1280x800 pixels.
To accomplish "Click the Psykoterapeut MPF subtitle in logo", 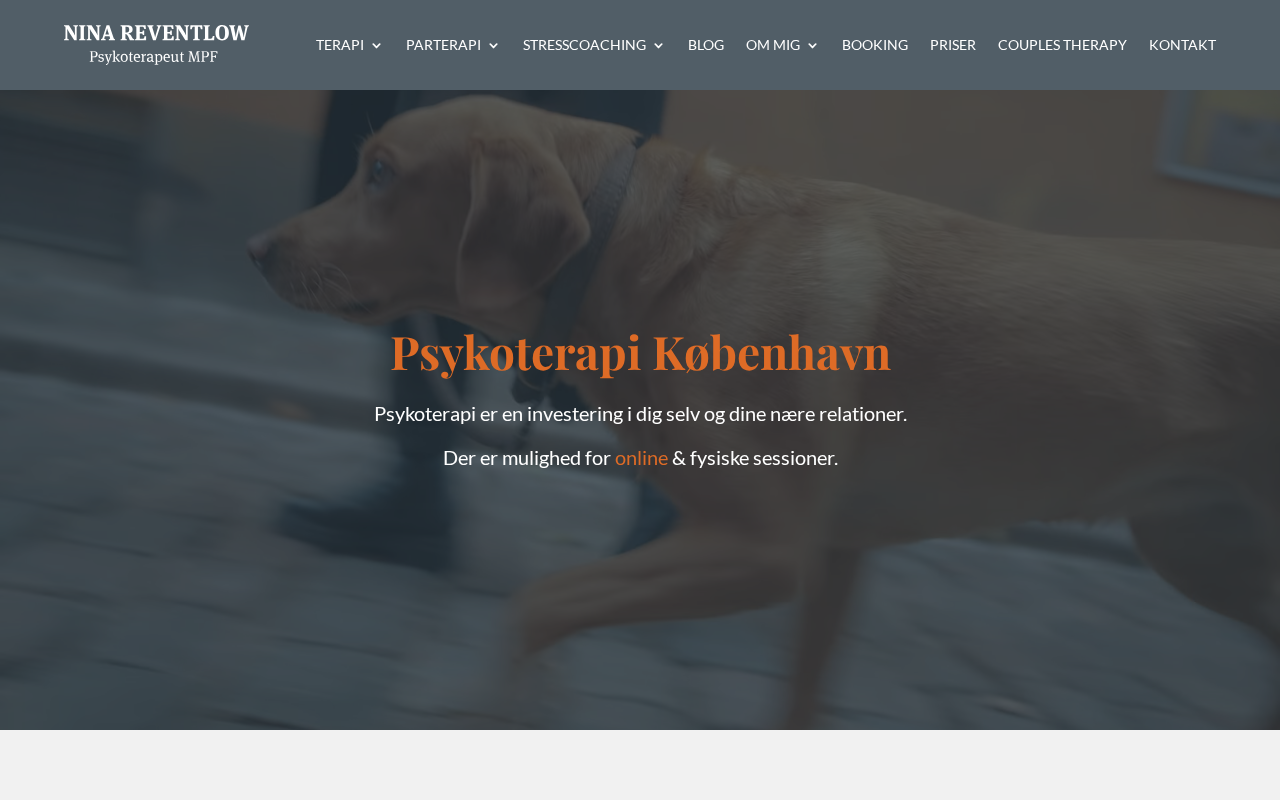I will click(x=153, y=57).
